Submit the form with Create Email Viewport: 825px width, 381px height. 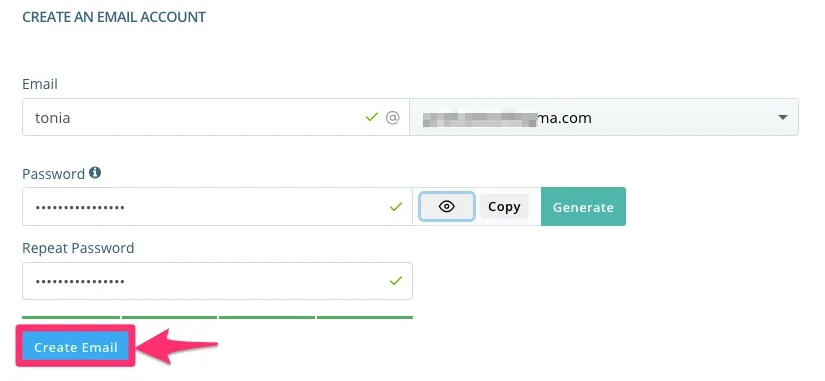(76, 347)
